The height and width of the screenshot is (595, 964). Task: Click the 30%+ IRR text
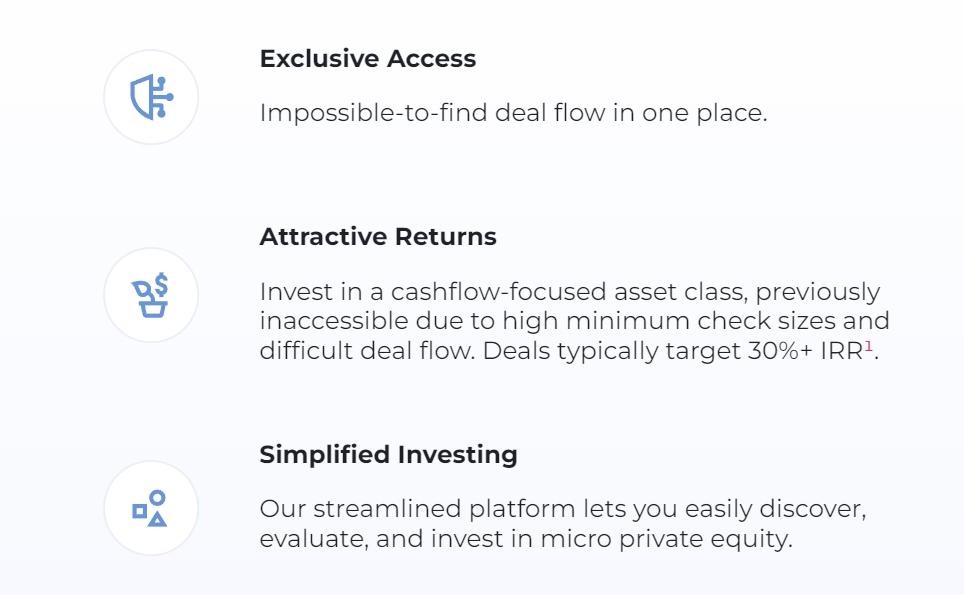tap(805, 351)
